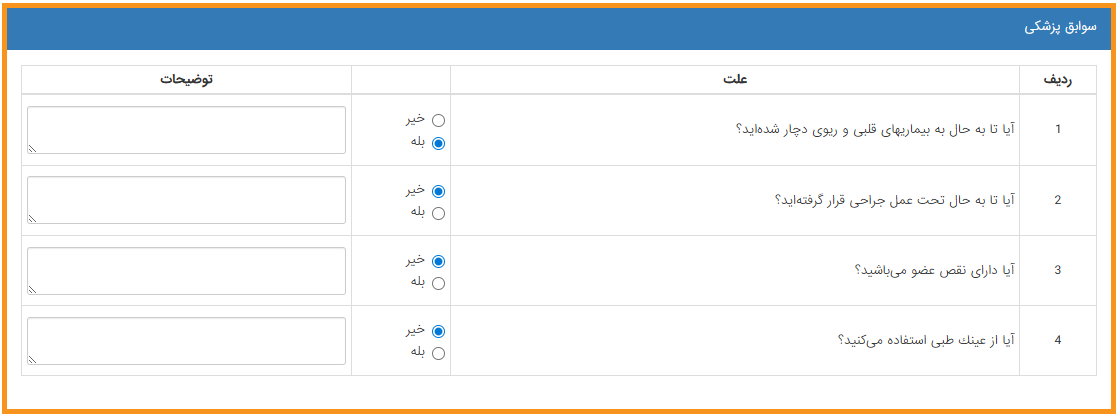Mark خیر for the limb defect question

437,260
